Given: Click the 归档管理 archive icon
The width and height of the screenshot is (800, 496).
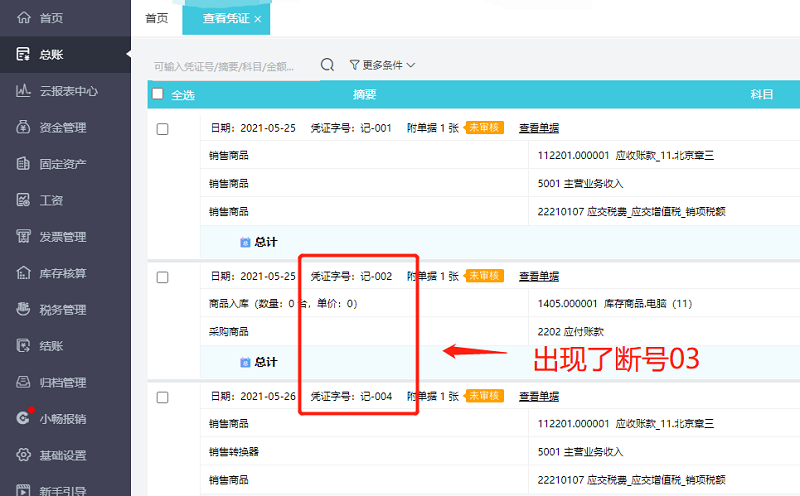Looking at the screenshot, I should tap(23, 382).
